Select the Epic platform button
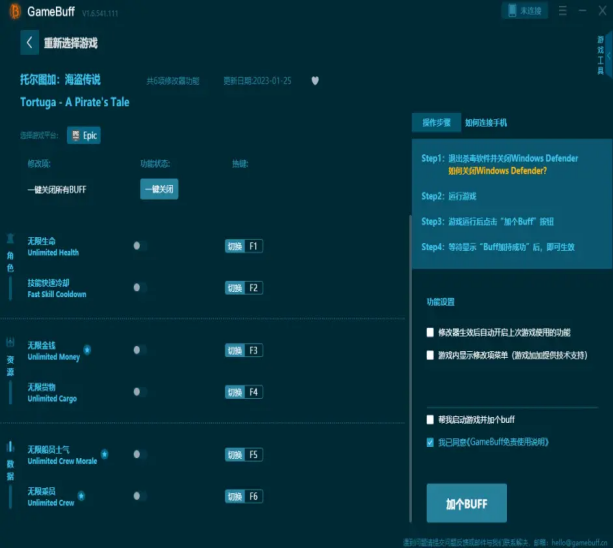Screen dimensions: 614x548 click(x=84, y=135)
